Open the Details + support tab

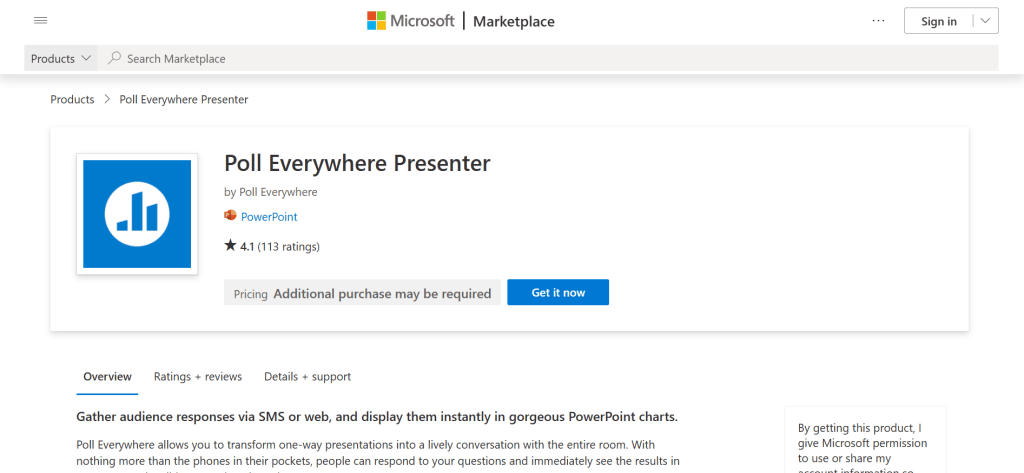coord(307,377)
